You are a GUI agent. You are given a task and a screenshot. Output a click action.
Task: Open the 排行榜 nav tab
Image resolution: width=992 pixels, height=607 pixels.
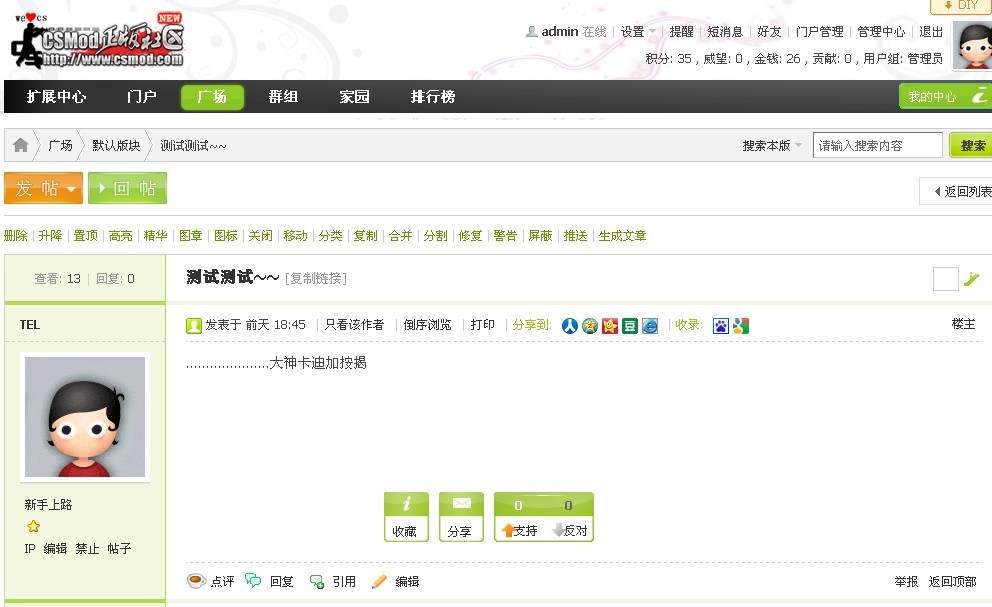coord(433,96)
